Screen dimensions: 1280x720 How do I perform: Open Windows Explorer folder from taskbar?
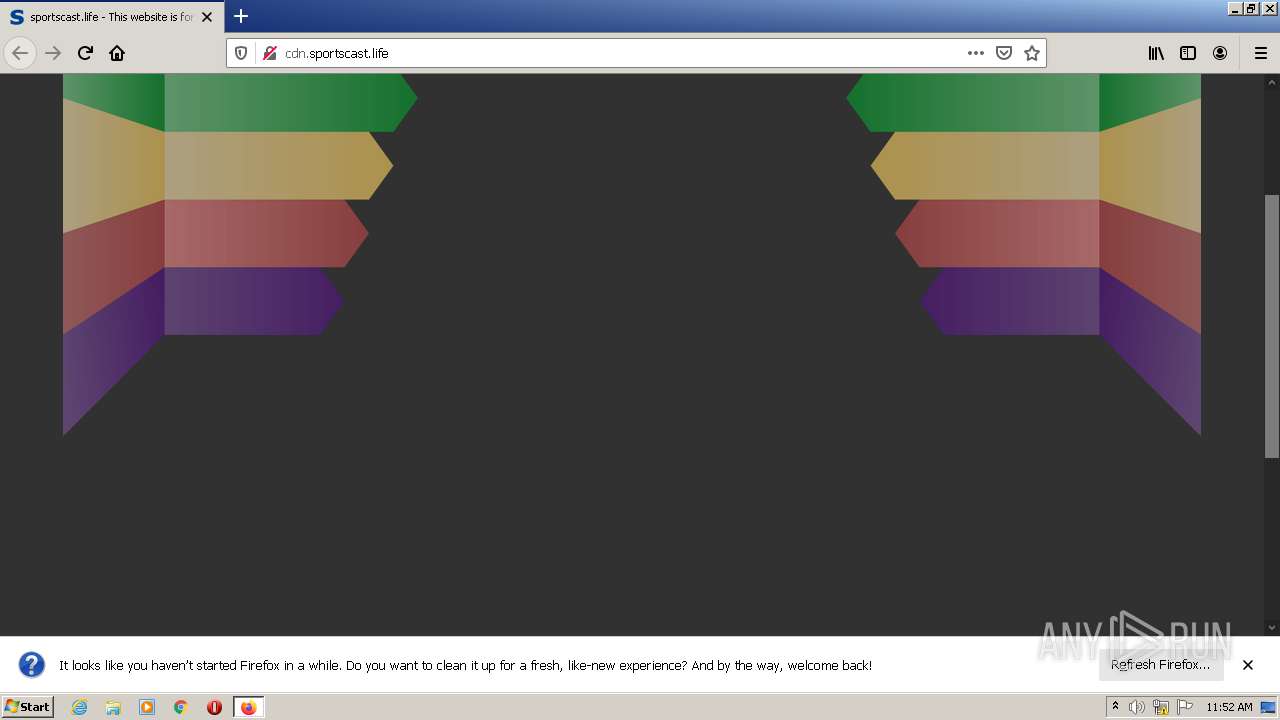[x=113, y=707]
